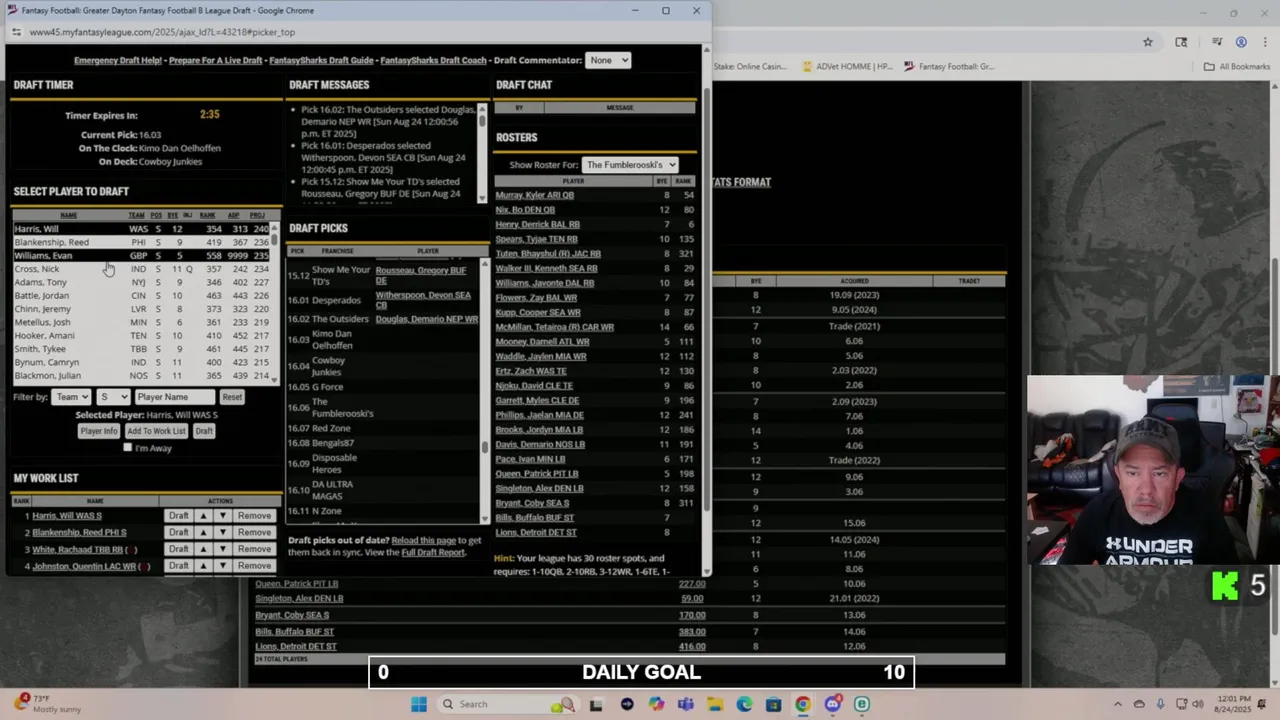Open Discord from the taskbar

832,704
